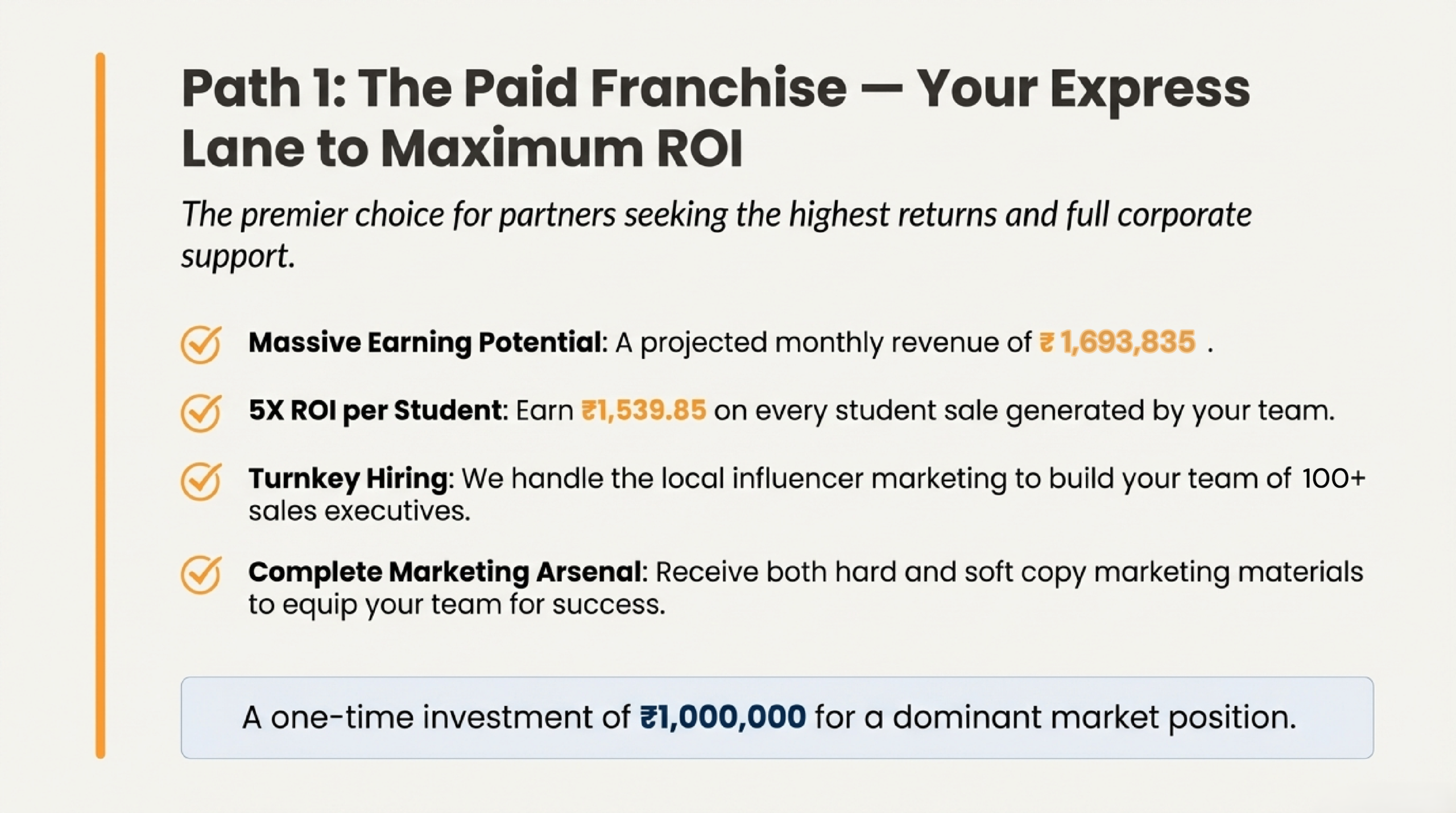This screenshot has height=813, width=1456.
Task: Click the orange ₹1,693,835 revenue figure
Action: (1118, 342)
